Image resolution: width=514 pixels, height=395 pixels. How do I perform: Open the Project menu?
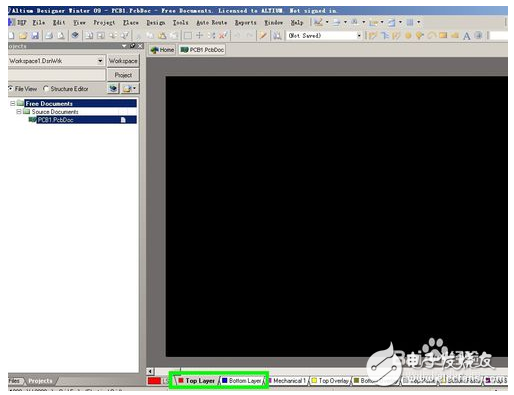click(x=104, y=23)
